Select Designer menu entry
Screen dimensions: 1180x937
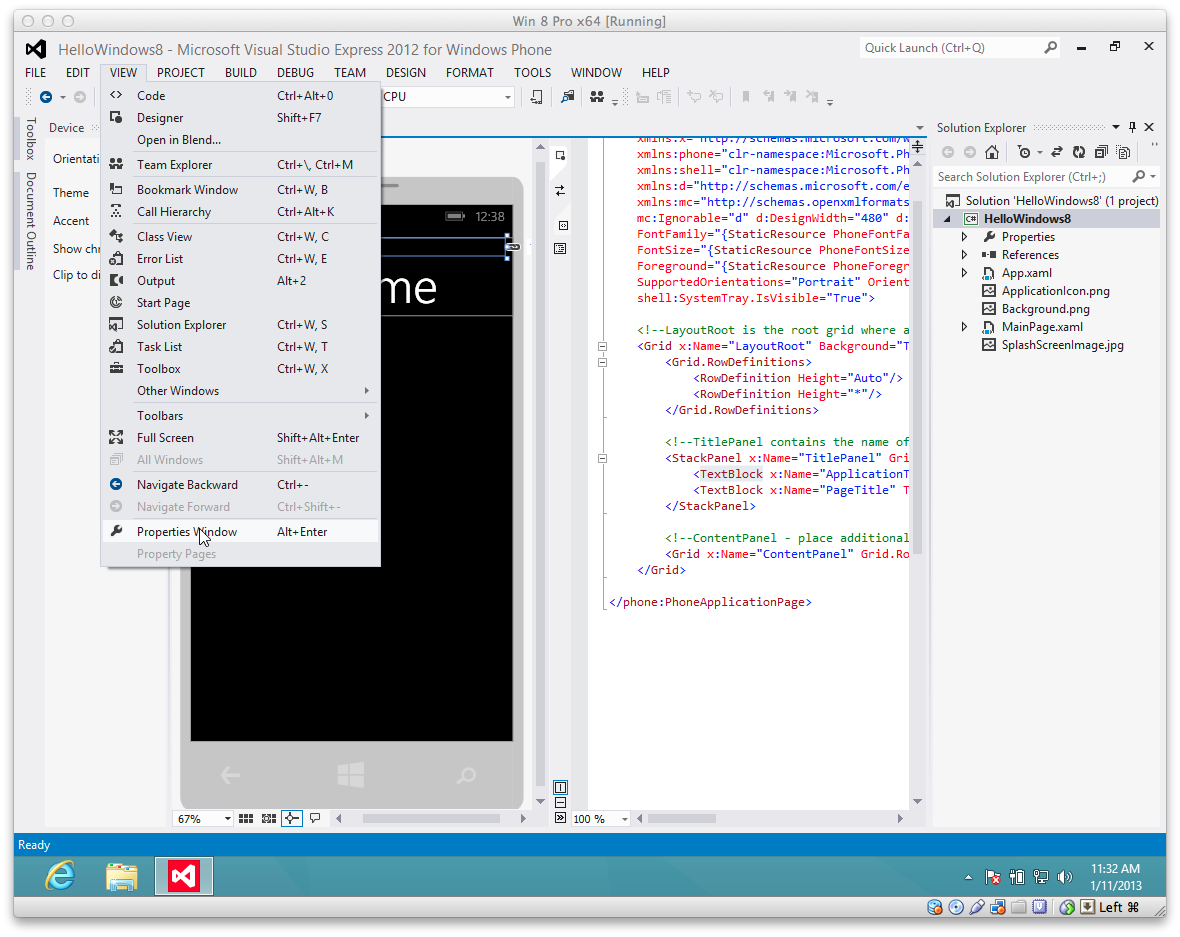(240, 117)
